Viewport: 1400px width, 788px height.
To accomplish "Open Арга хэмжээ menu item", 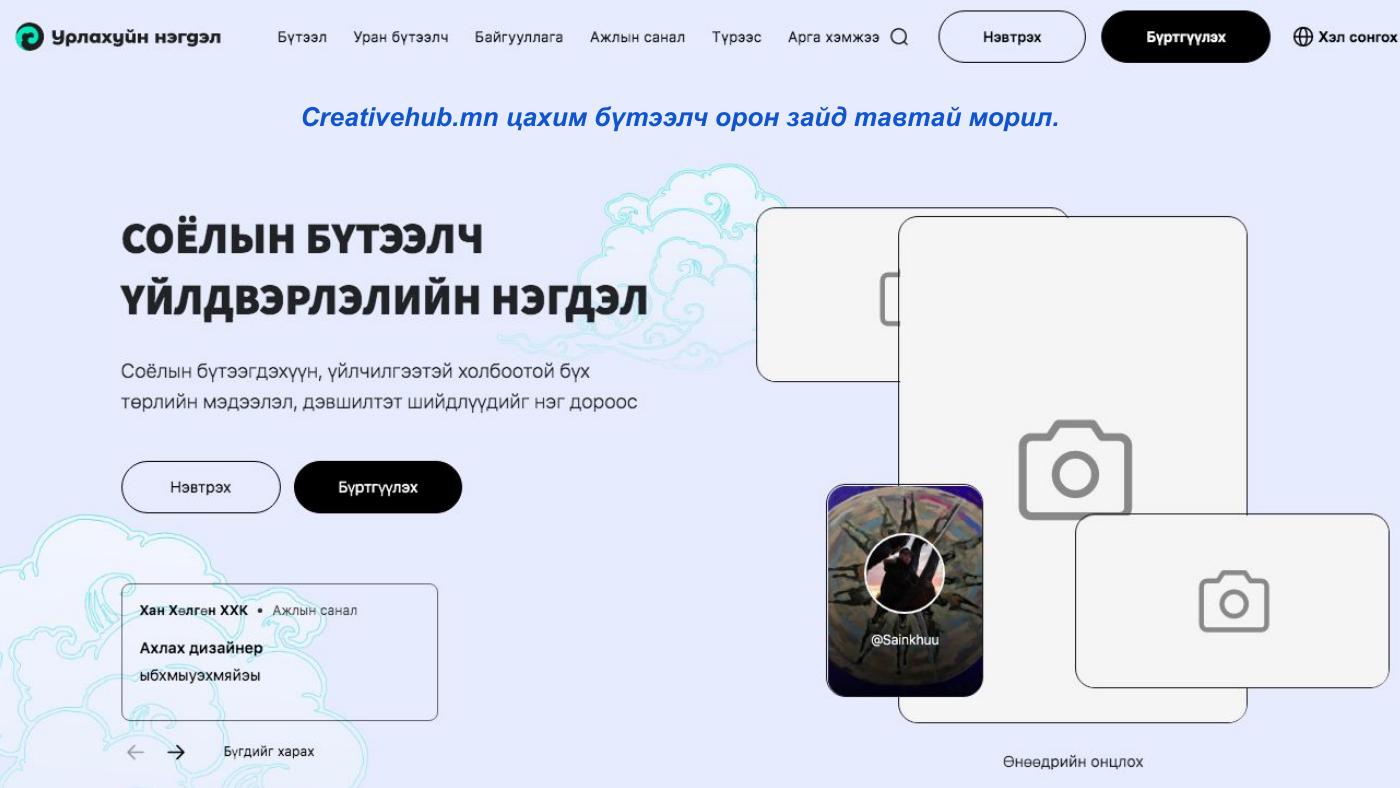I will (833, 37).
